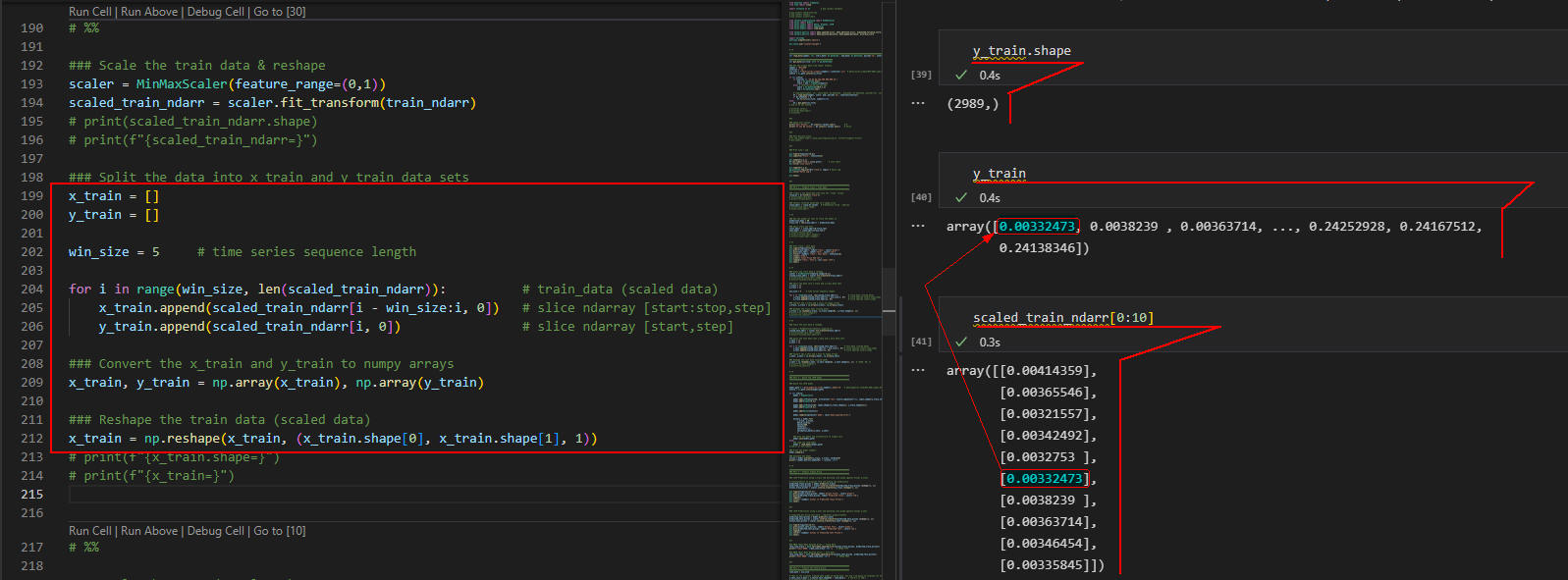Click line number 204 in the gutter

(31, 290)
